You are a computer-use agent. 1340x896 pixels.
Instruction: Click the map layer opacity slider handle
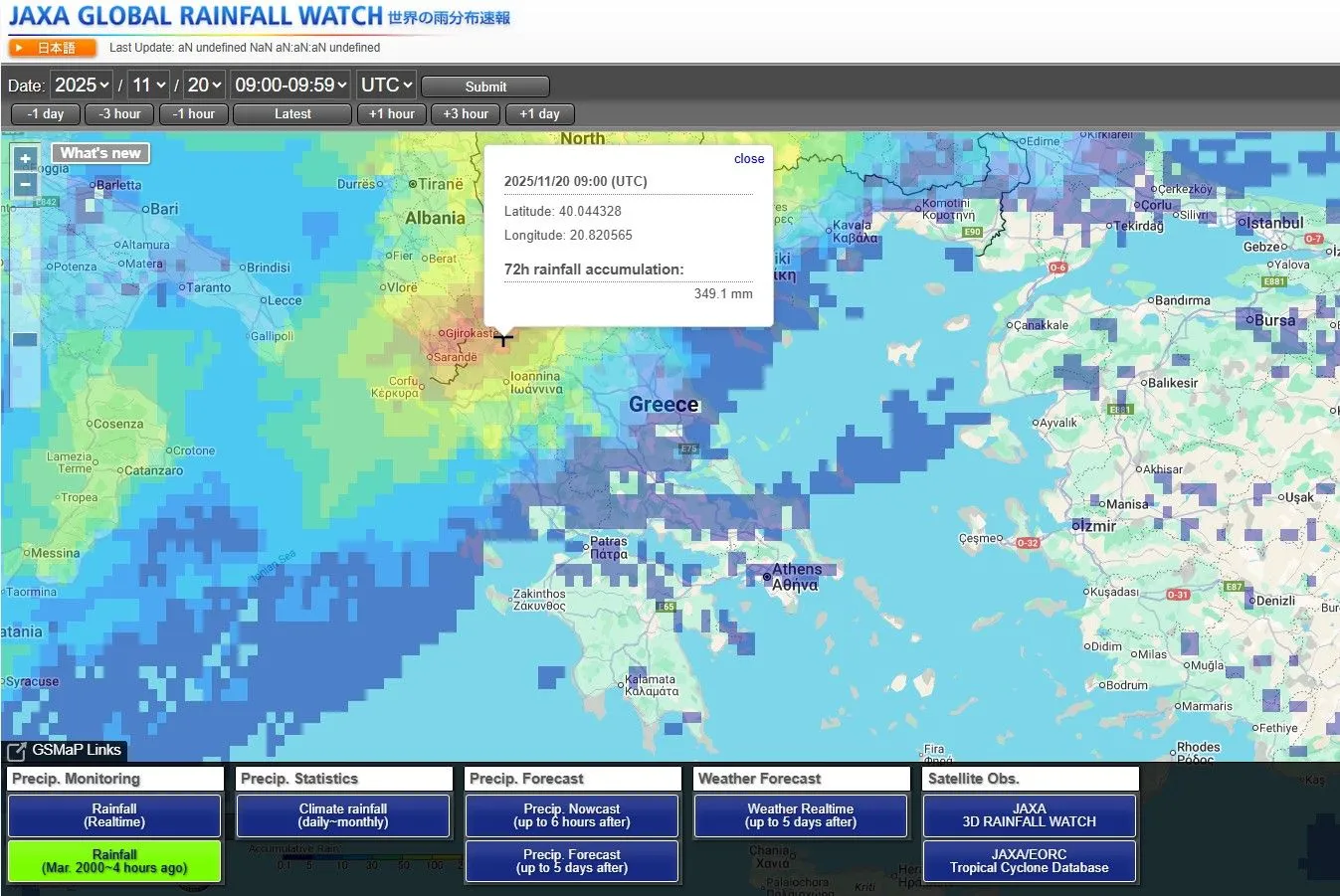[x=25, y=339]
